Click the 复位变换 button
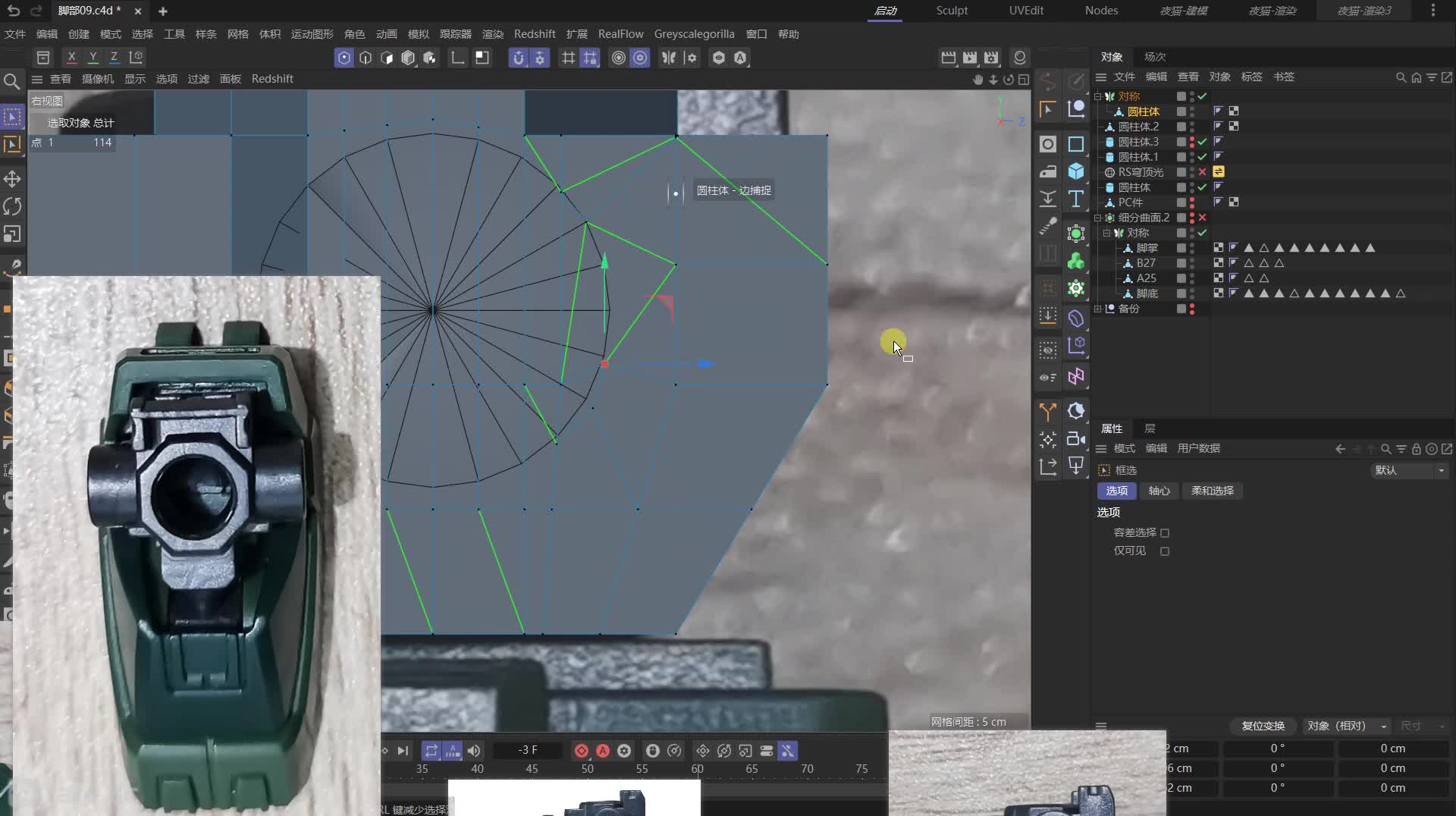Image resolution: width=1456 pixels, height=816 pixels. click(x=1263, y=726)
